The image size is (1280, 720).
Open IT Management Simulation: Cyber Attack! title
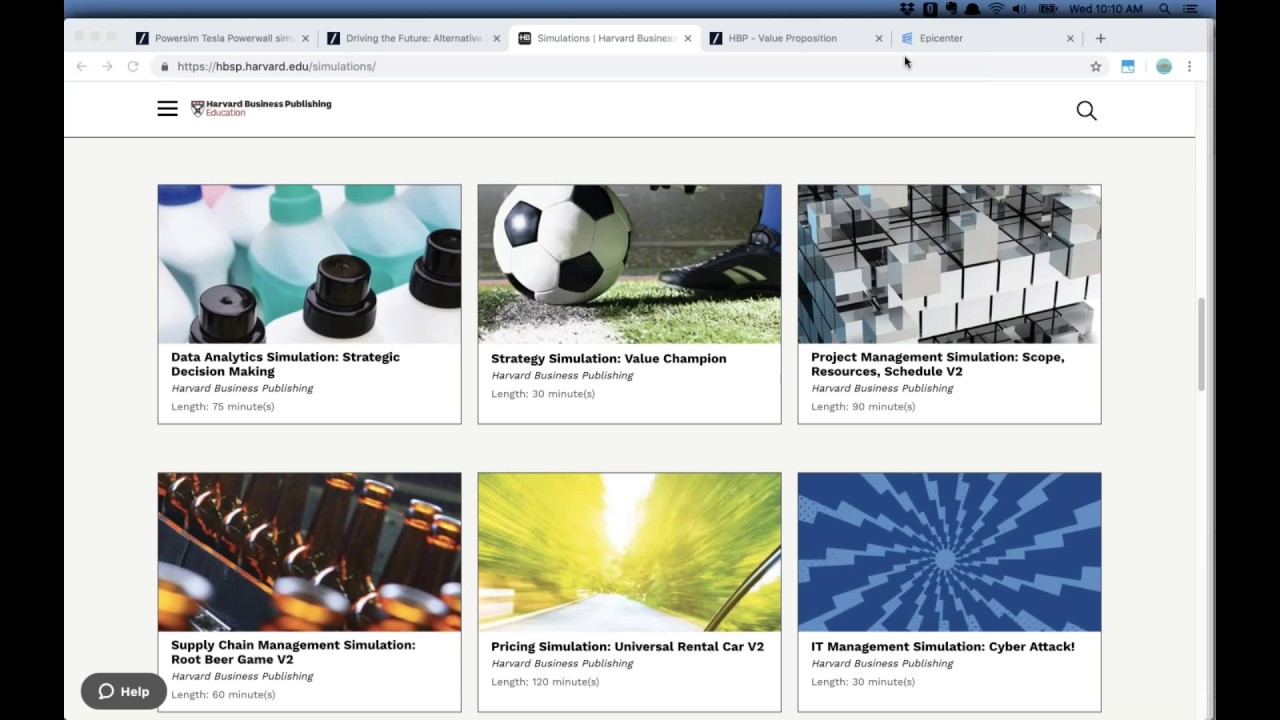pyautogui.click(x=943, y=646)
